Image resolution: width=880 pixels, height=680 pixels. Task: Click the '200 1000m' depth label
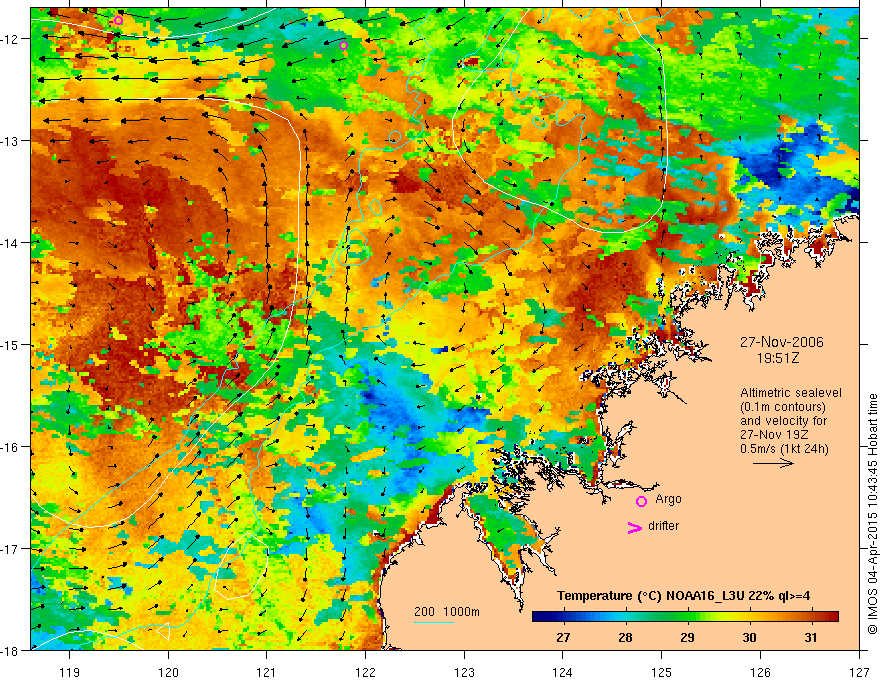(447, 612)
